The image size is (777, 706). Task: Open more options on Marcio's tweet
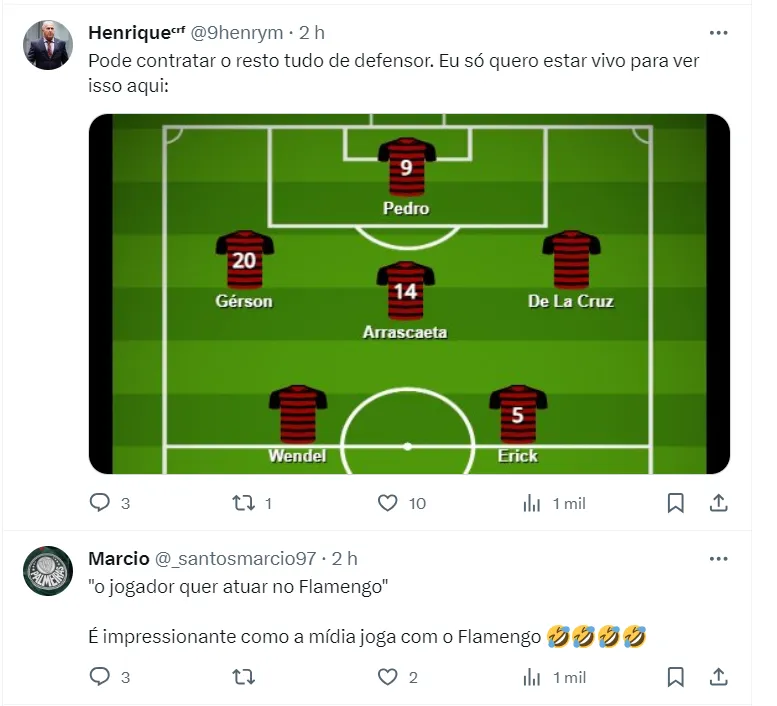point(718,559)
